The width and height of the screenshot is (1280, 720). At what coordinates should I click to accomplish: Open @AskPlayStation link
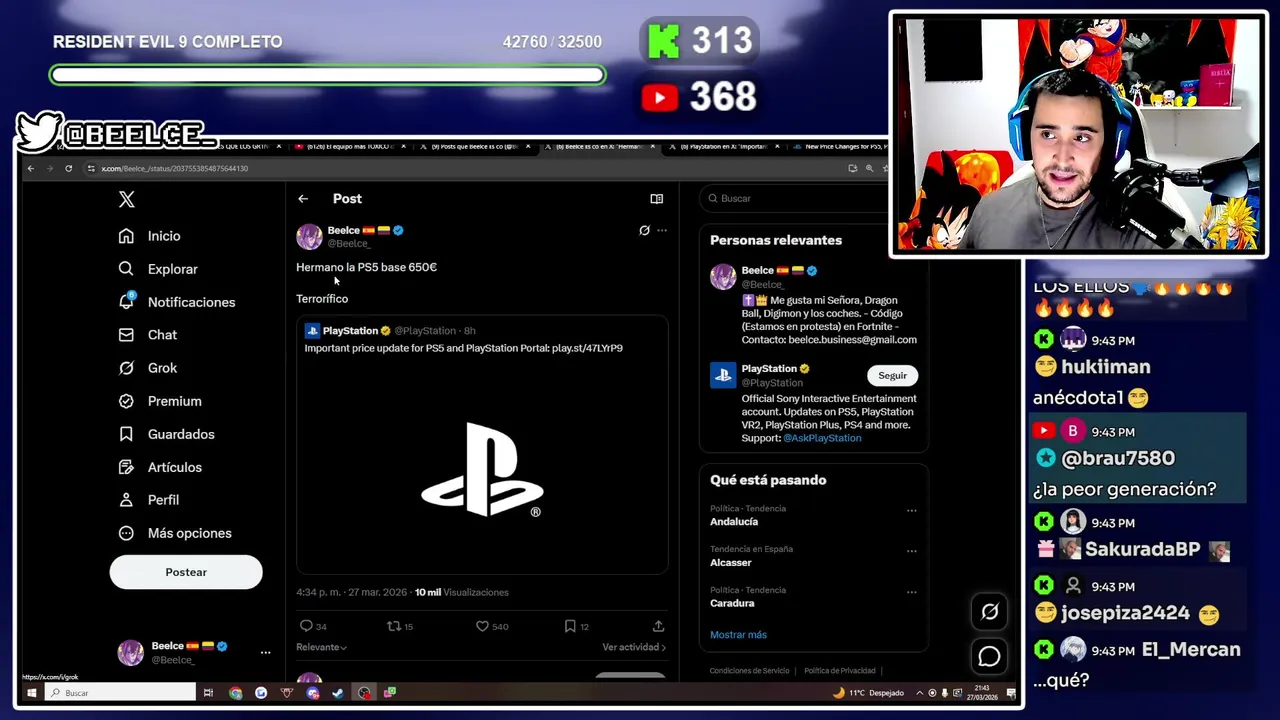click(x=822, y=438)
